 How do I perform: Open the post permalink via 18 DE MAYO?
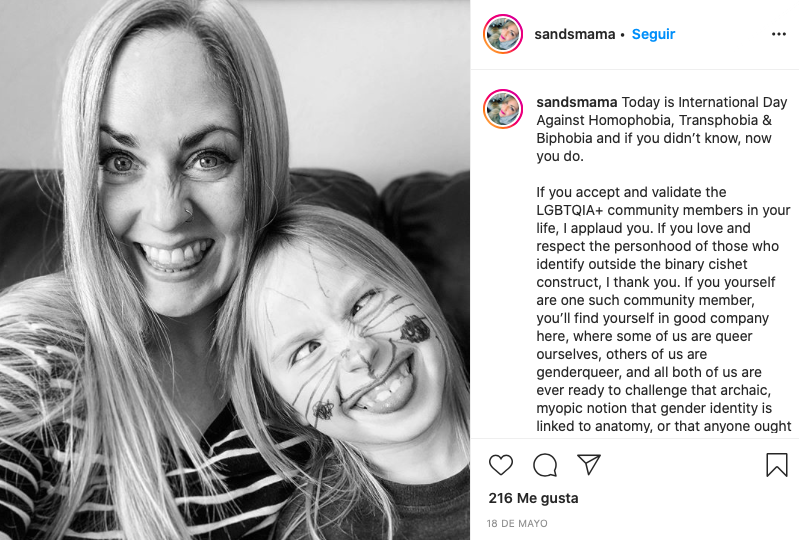pos(517,523)
